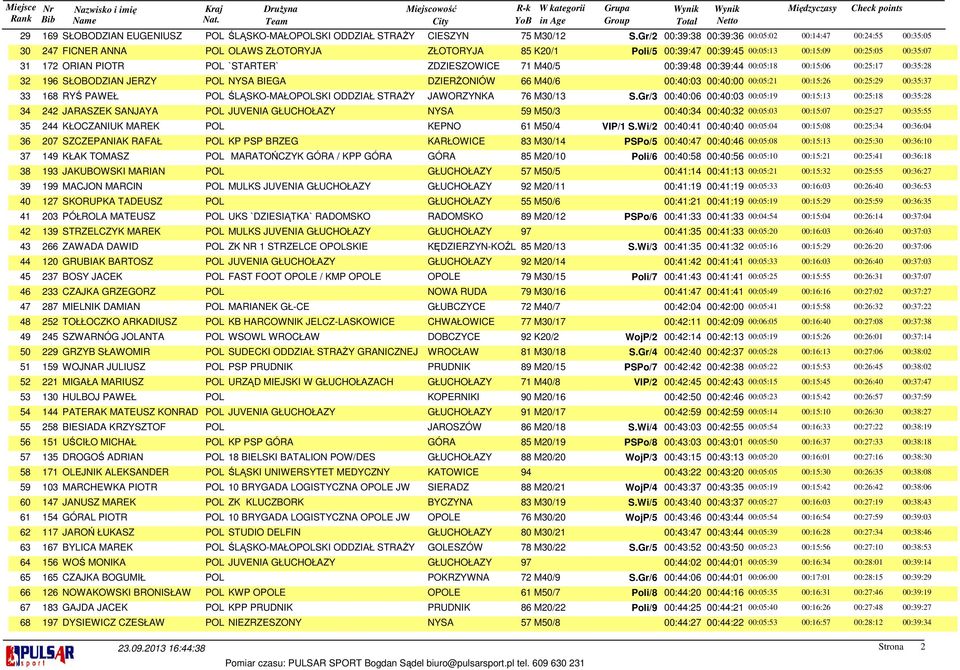Click the Wynik Netto column header
Viewport: 960px width, 670px height.
[x=727, y=15]
